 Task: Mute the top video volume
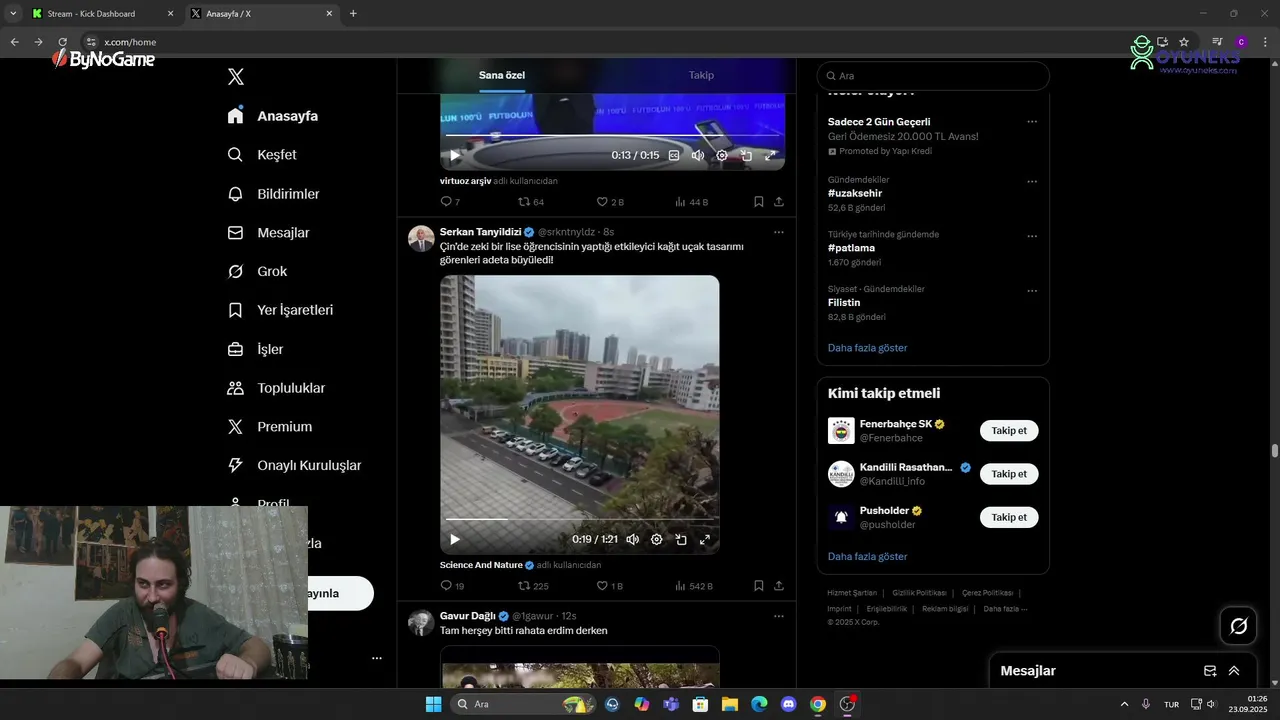click(698, 155)
